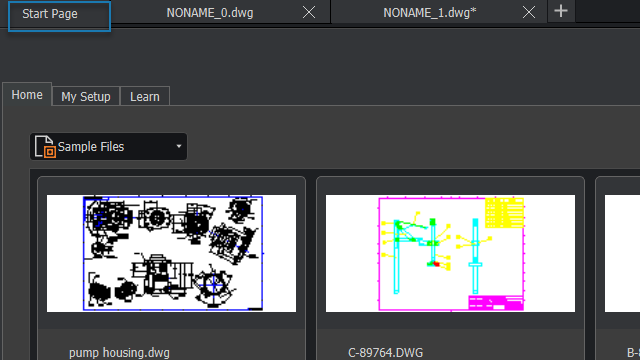Click the magenta title block in C-89764 preview
Image resolution: width=640 pixels, height=360 pixels.
(x=496, y=303)
